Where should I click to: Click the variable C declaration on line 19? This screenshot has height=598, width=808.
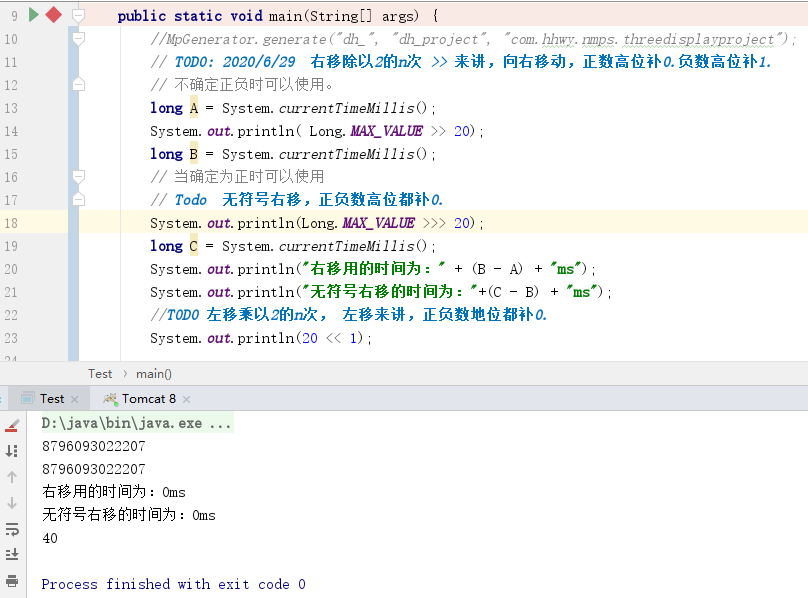pos(194,246)
